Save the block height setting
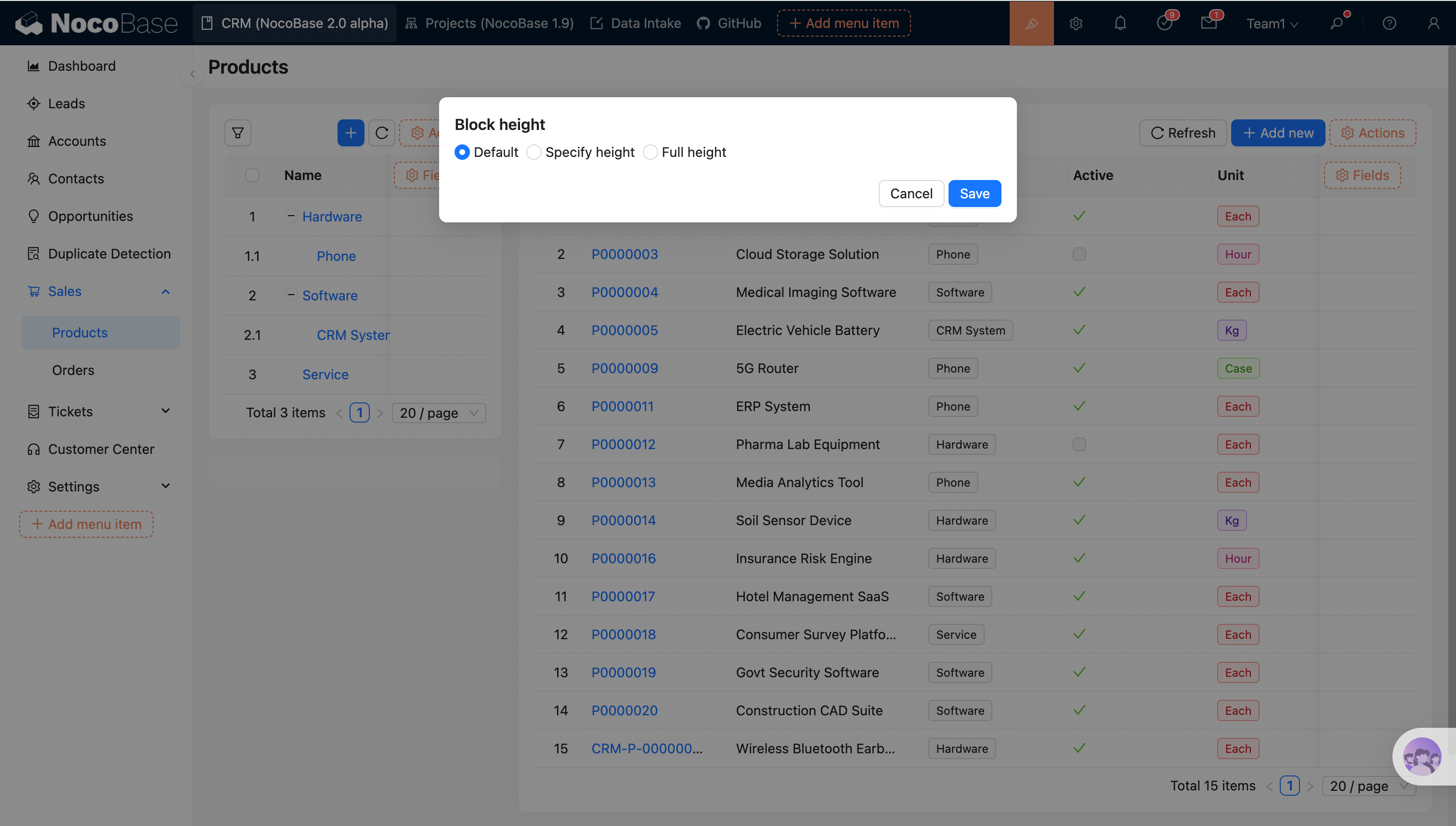This screenshot has height=826, width=1456. pyautogui.click(x=974, y=194)
